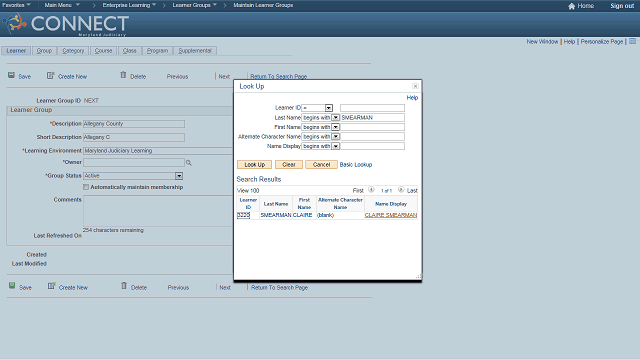Click the bottom Delete trash icon
The height and width of the screenshot is (360, 640).
tap(124, 286)
